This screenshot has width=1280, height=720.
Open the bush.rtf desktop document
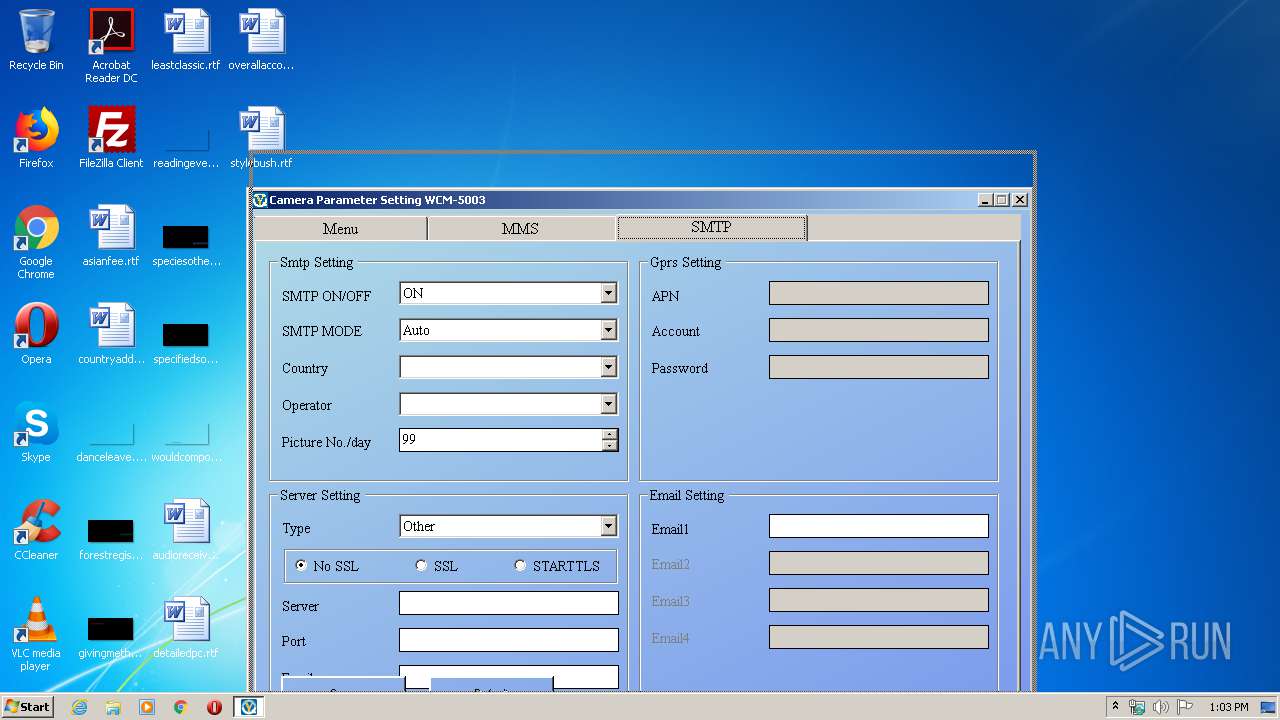tap(261, 138)
